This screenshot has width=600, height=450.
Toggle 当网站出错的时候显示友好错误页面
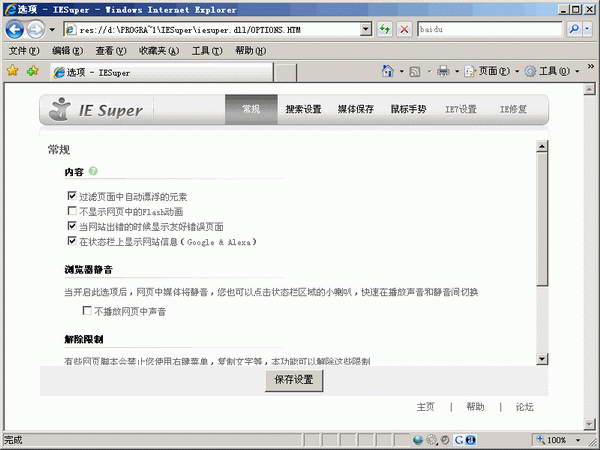coord(72,226)
